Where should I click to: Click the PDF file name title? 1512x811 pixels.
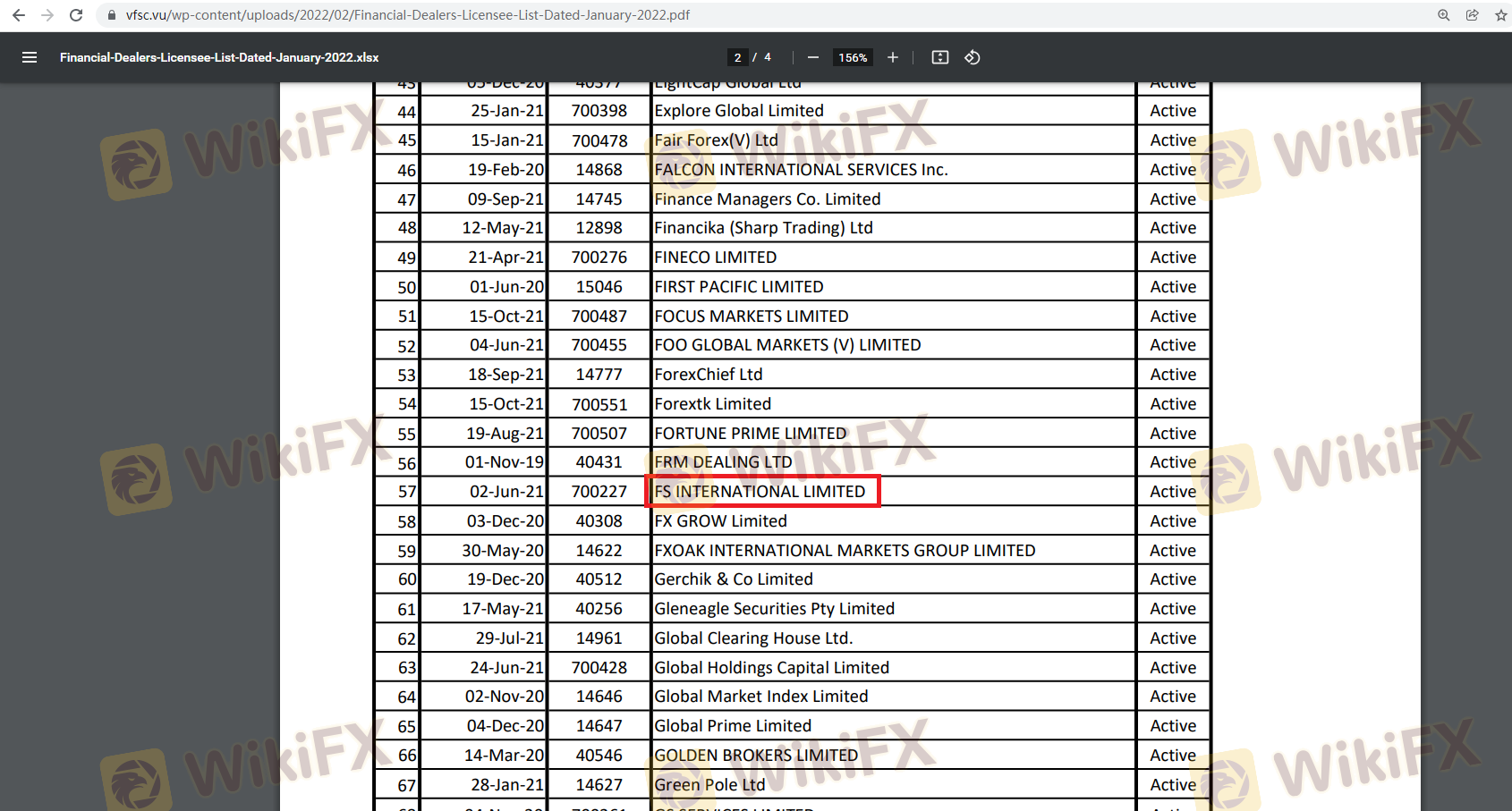[x=219, y=57]
